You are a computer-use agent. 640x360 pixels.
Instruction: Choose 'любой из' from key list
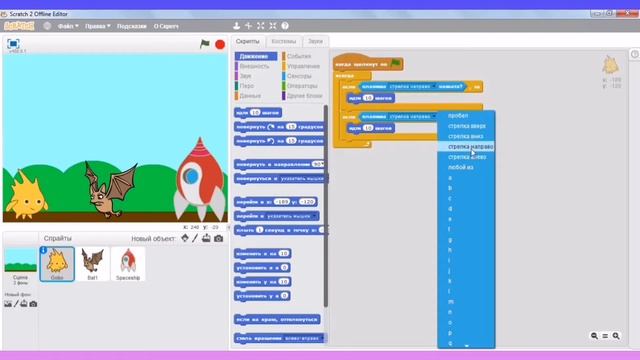pos(466,167)
